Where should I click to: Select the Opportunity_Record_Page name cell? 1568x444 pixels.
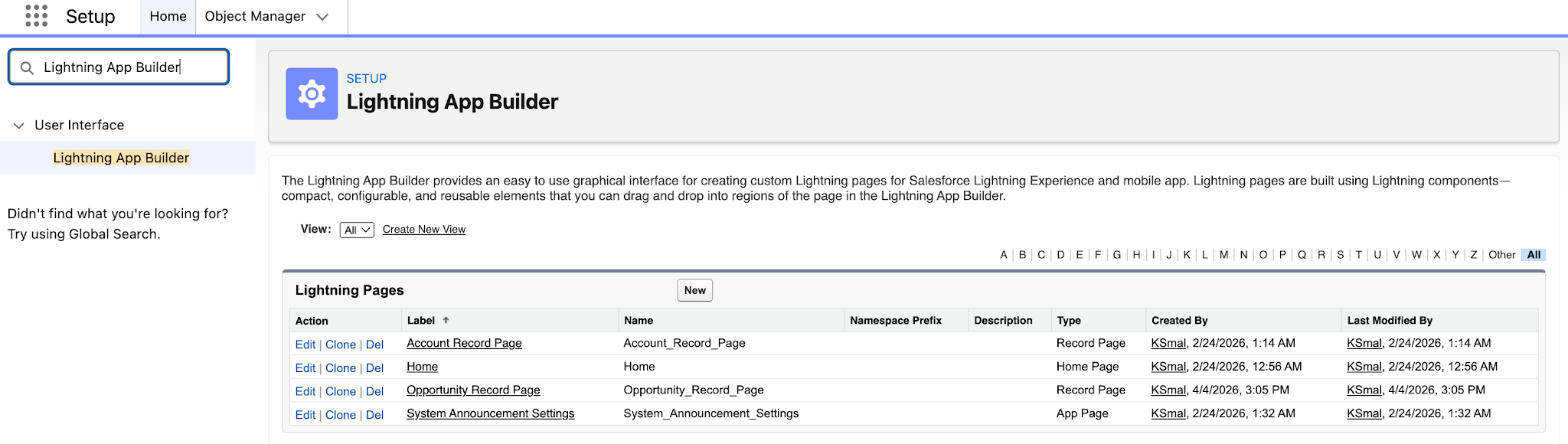point(694,390)
